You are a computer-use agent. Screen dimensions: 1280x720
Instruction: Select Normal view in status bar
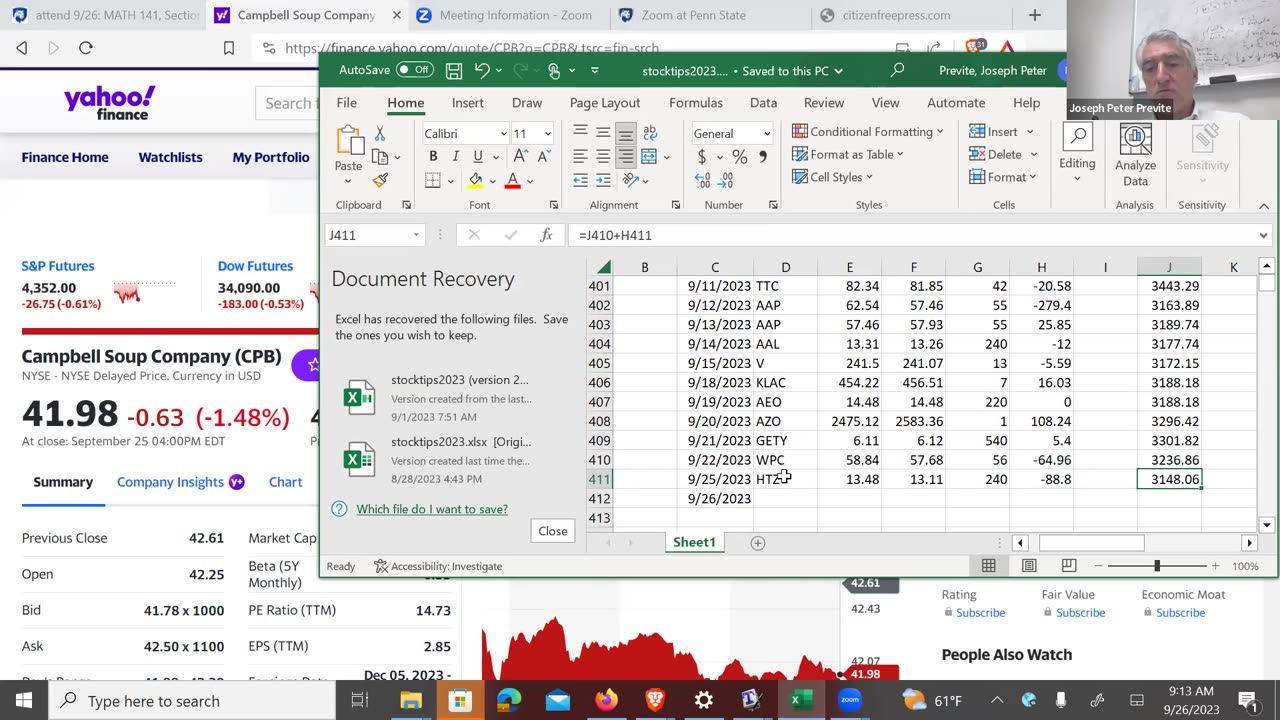[x=988, y=566]
